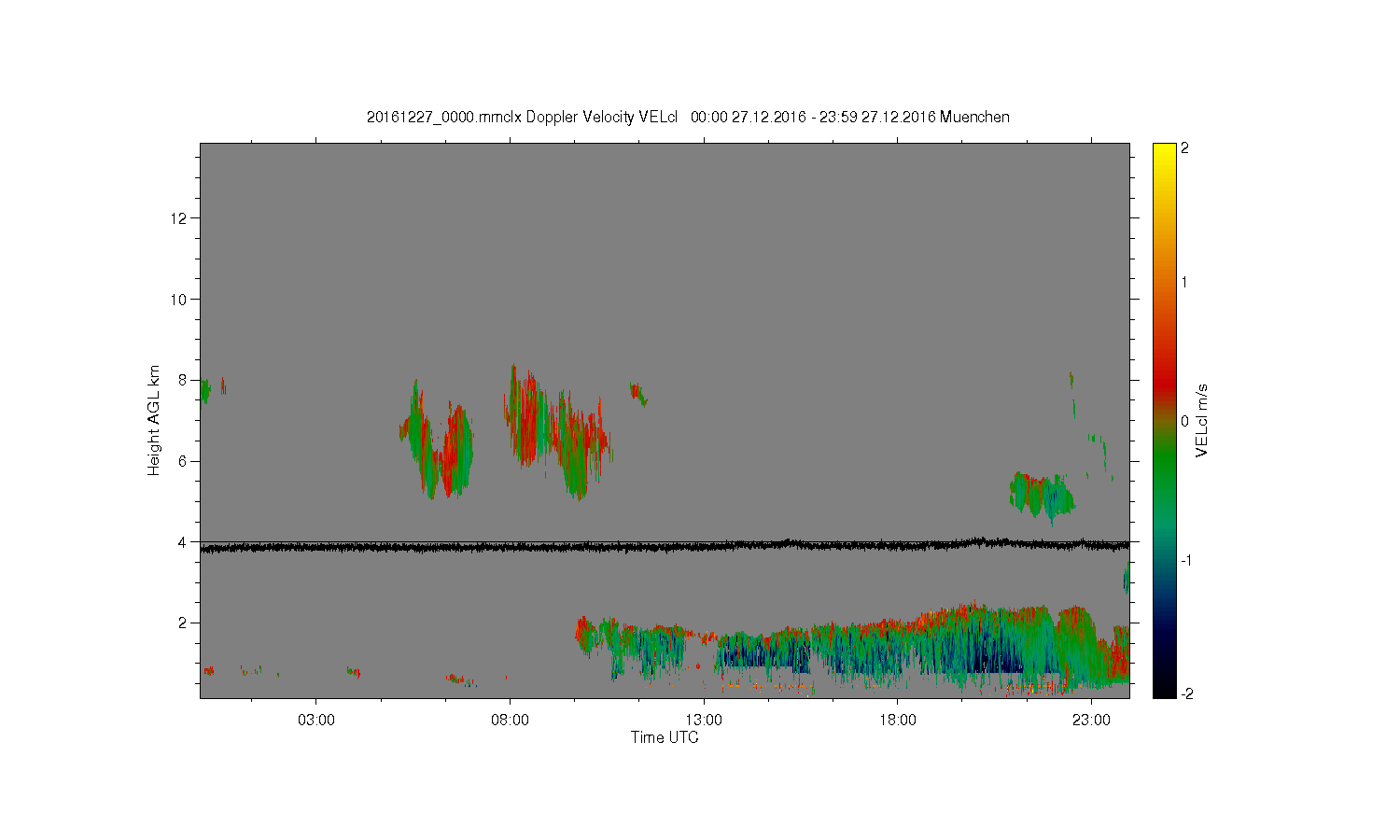The height and width of the screenshot is (840, 1400).
Task: Select the 18:00 time tick label
Action: [x=898, y=721]
